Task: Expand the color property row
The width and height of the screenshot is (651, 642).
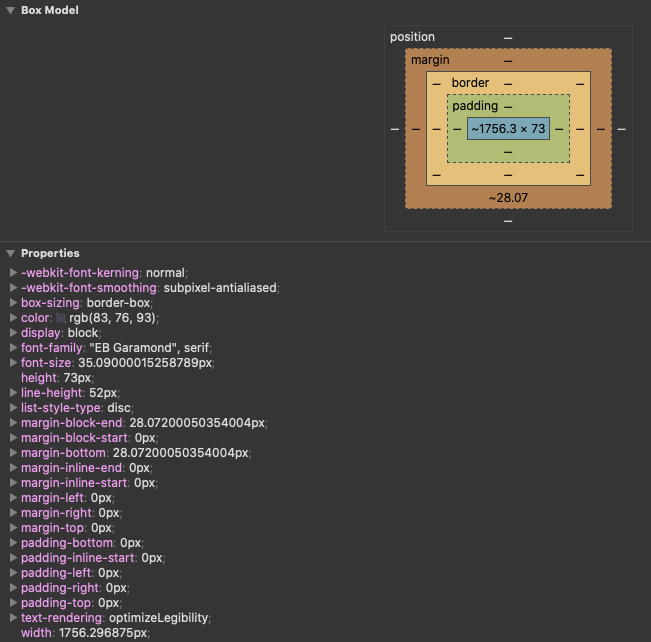Action: point(13,318)
